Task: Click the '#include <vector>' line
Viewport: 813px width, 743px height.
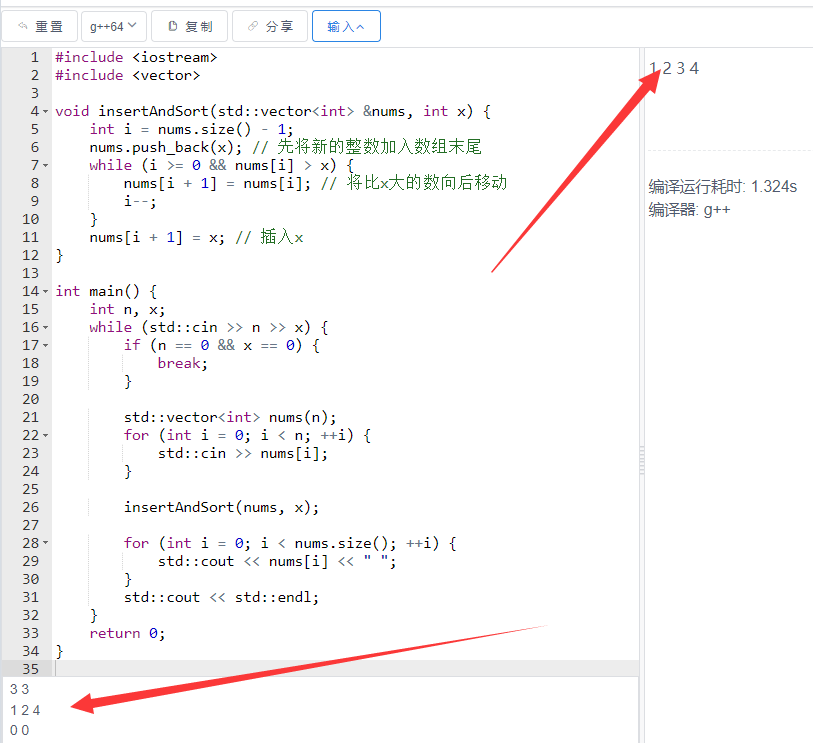Action: [128, 75]
